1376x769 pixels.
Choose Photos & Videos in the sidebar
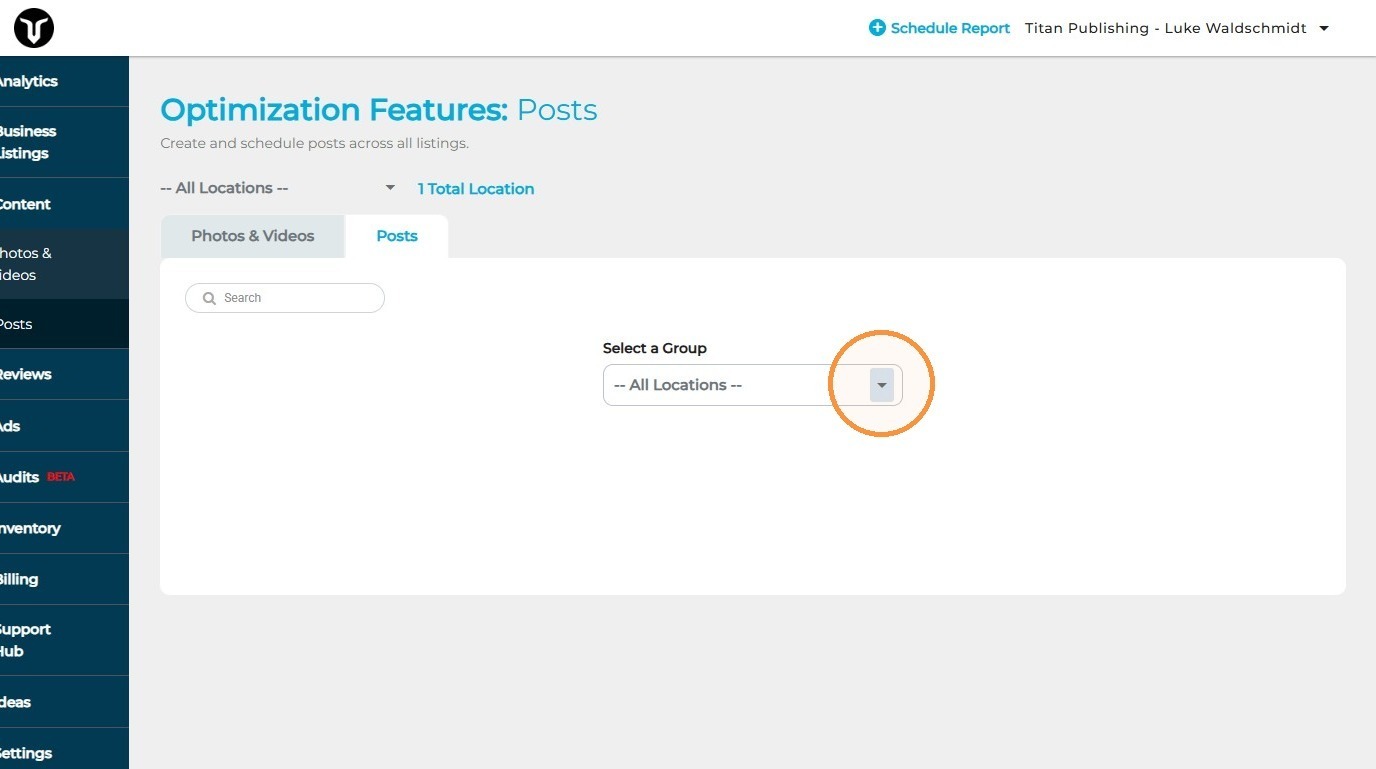[64, 264]
